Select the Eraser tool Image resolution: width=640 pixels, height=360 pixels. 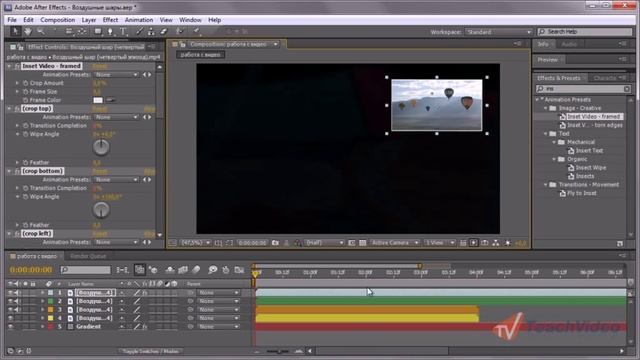163,31
